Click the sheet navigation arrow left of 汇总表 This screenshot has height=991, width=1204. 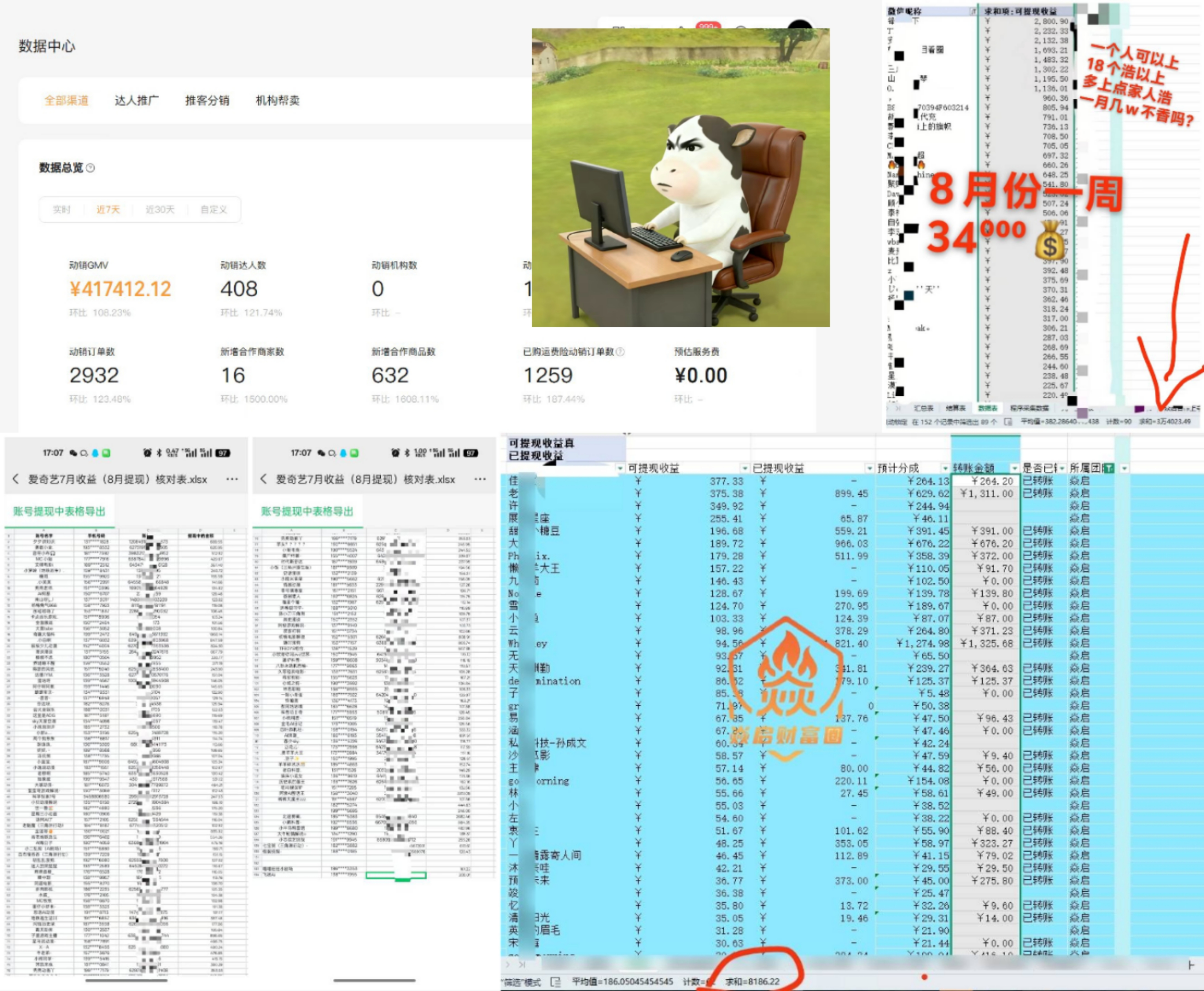click(x=898, y=408)
